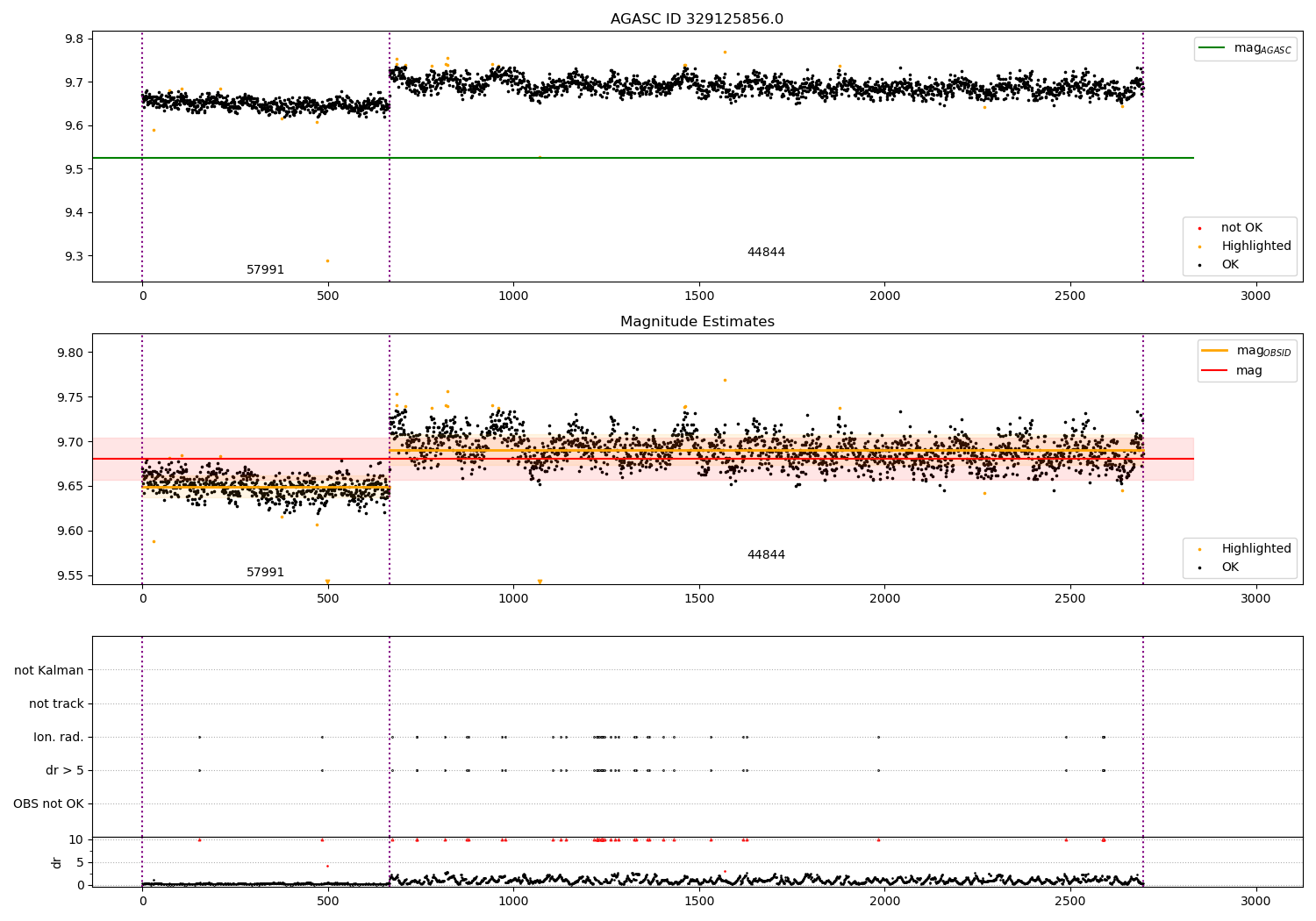
Task: Click the 'dr' y-axis label at bottom
Action: tap(57, 862)
